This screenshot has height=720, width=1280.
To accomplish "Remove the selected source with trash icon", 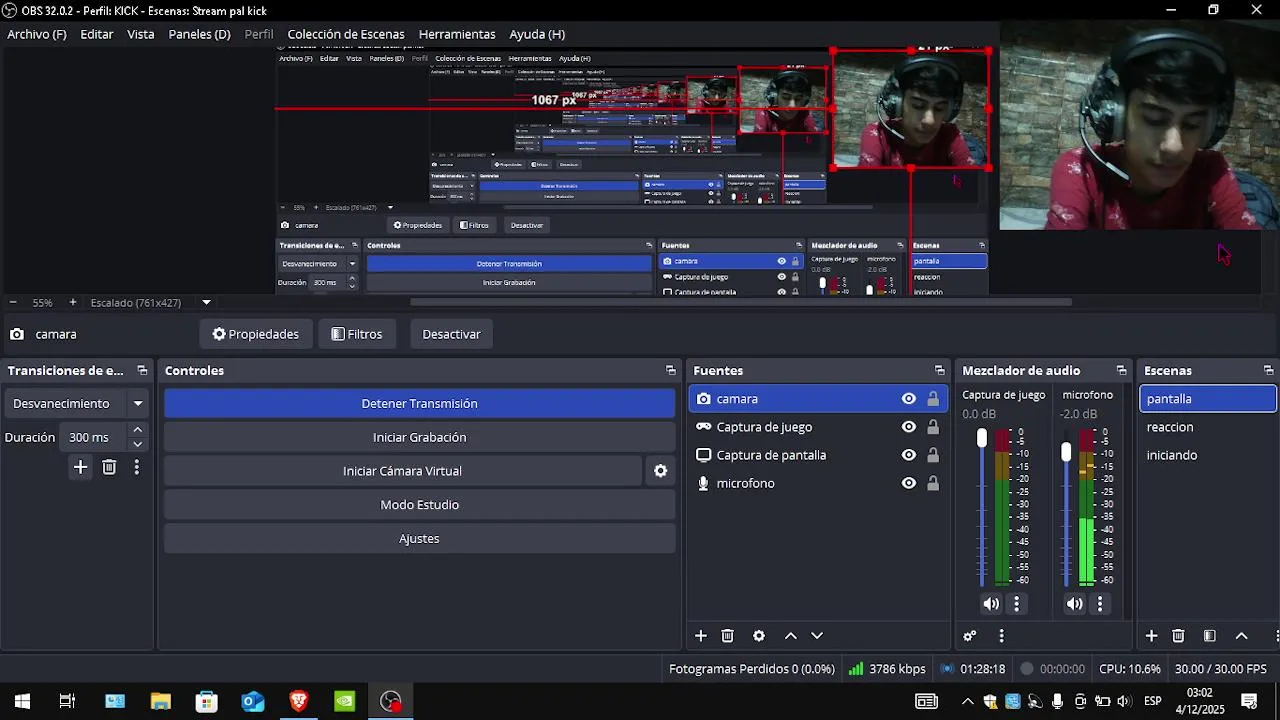I will click(x=728, y=636).
